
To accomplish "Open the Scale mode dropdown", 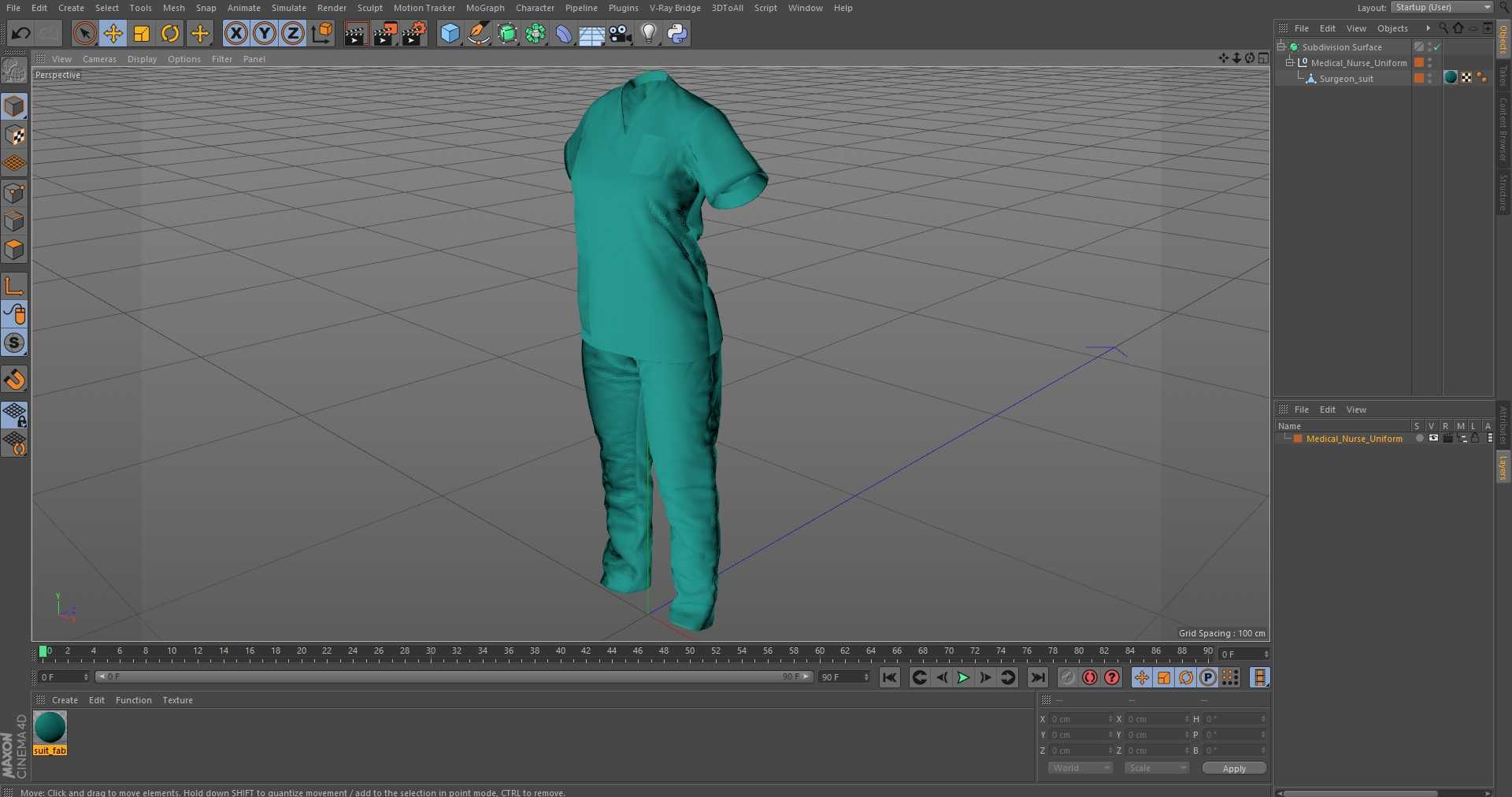I will [x=1156, y=768].
